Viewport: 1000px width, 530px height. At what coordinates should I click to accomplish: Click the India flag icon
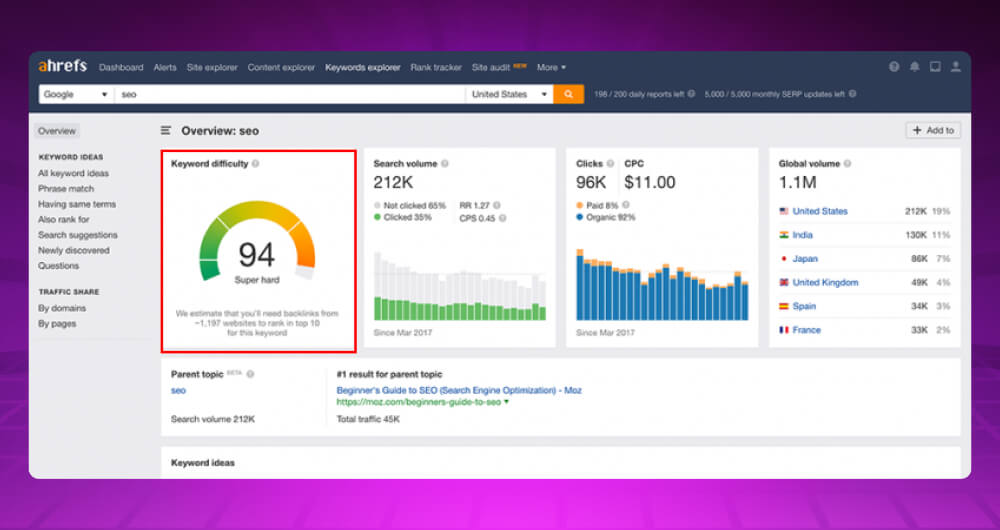click(784, 235)
